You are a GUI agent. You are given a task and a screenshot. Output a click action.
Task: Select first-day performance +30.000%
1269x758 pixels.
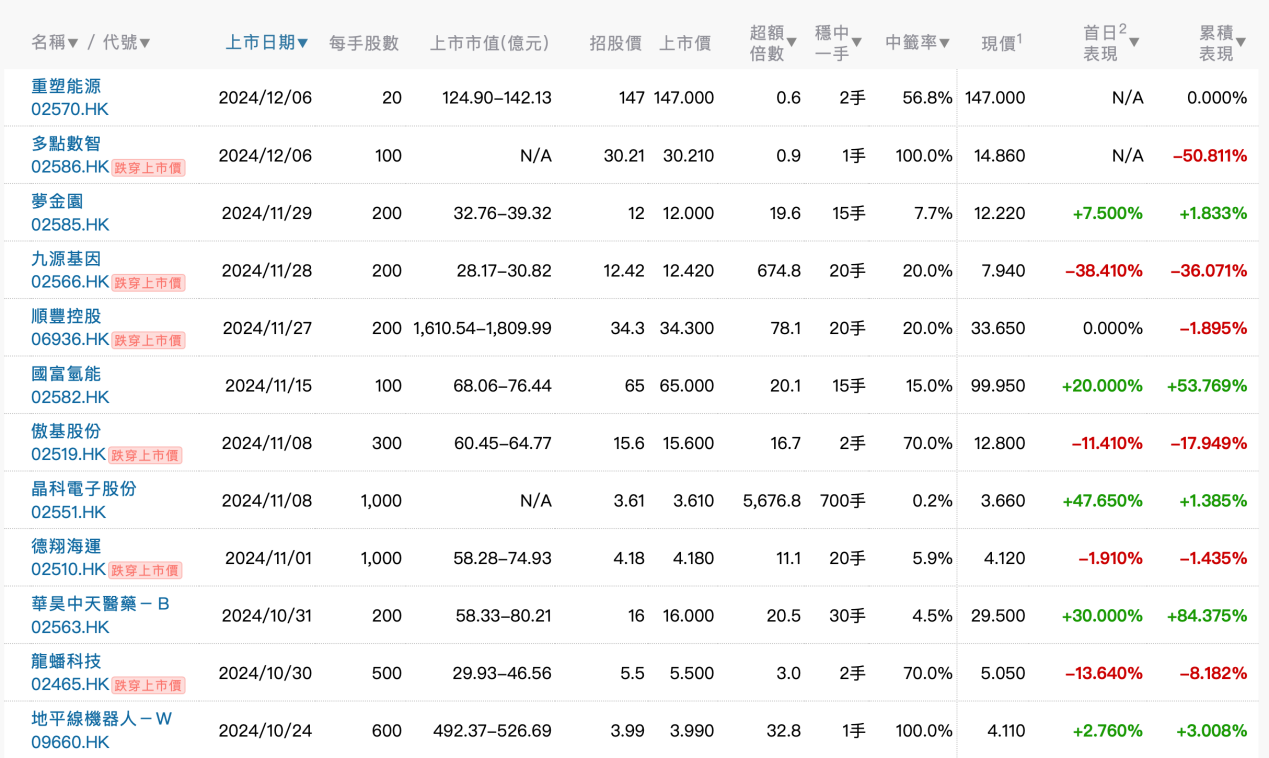tap(1102, 616)
